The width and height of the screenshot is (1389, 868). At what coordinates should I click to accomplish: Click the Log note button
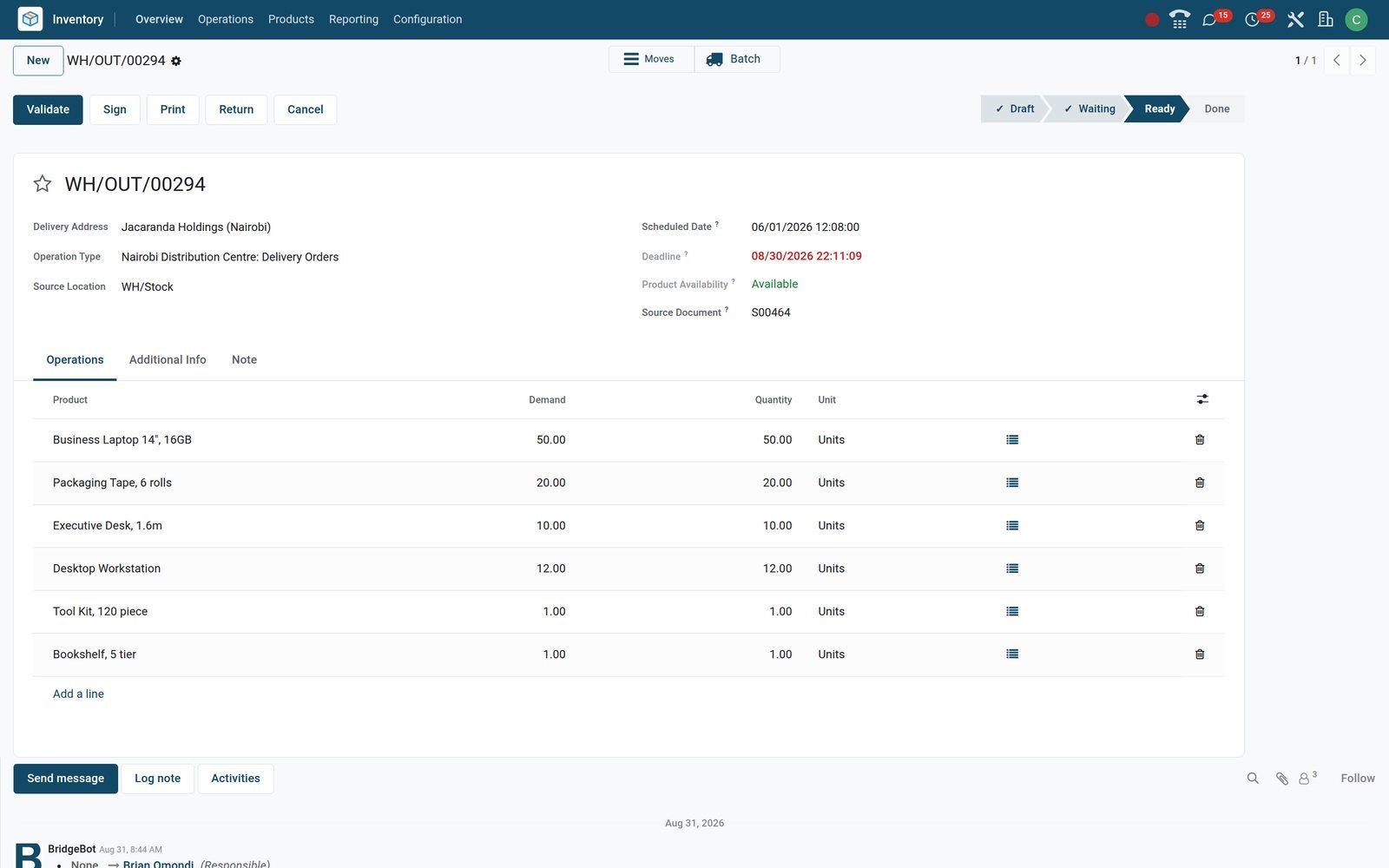(x=157, y=779)
